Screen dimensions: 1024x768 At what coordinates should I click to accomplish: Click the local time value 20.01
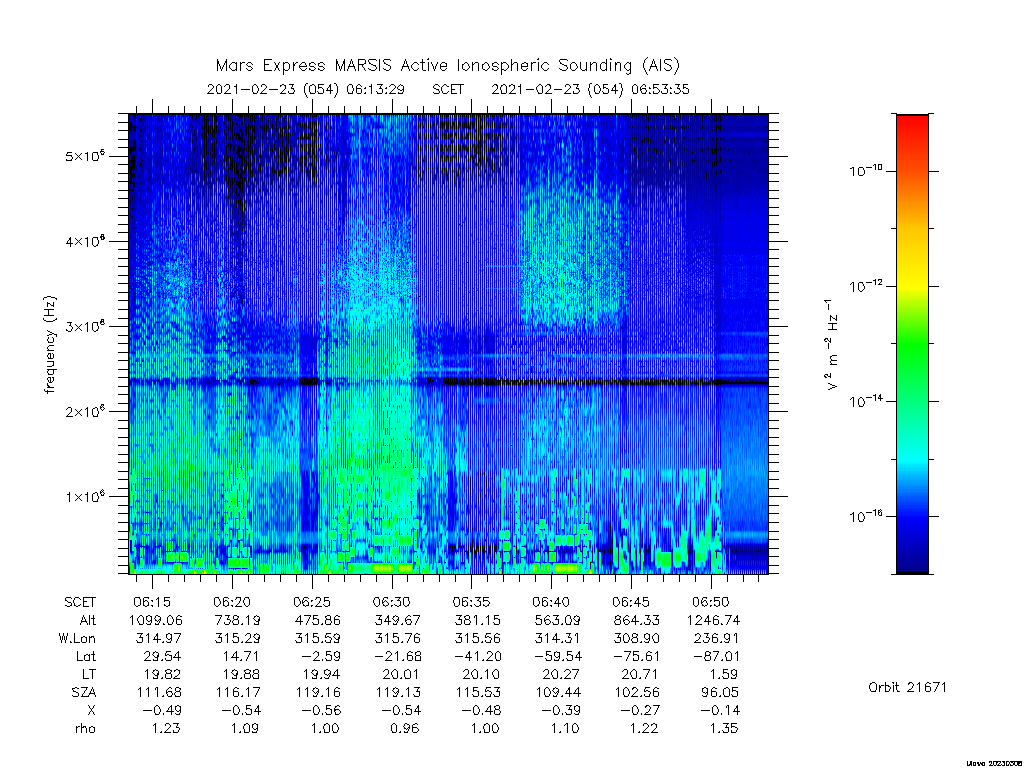coord(402,674)
